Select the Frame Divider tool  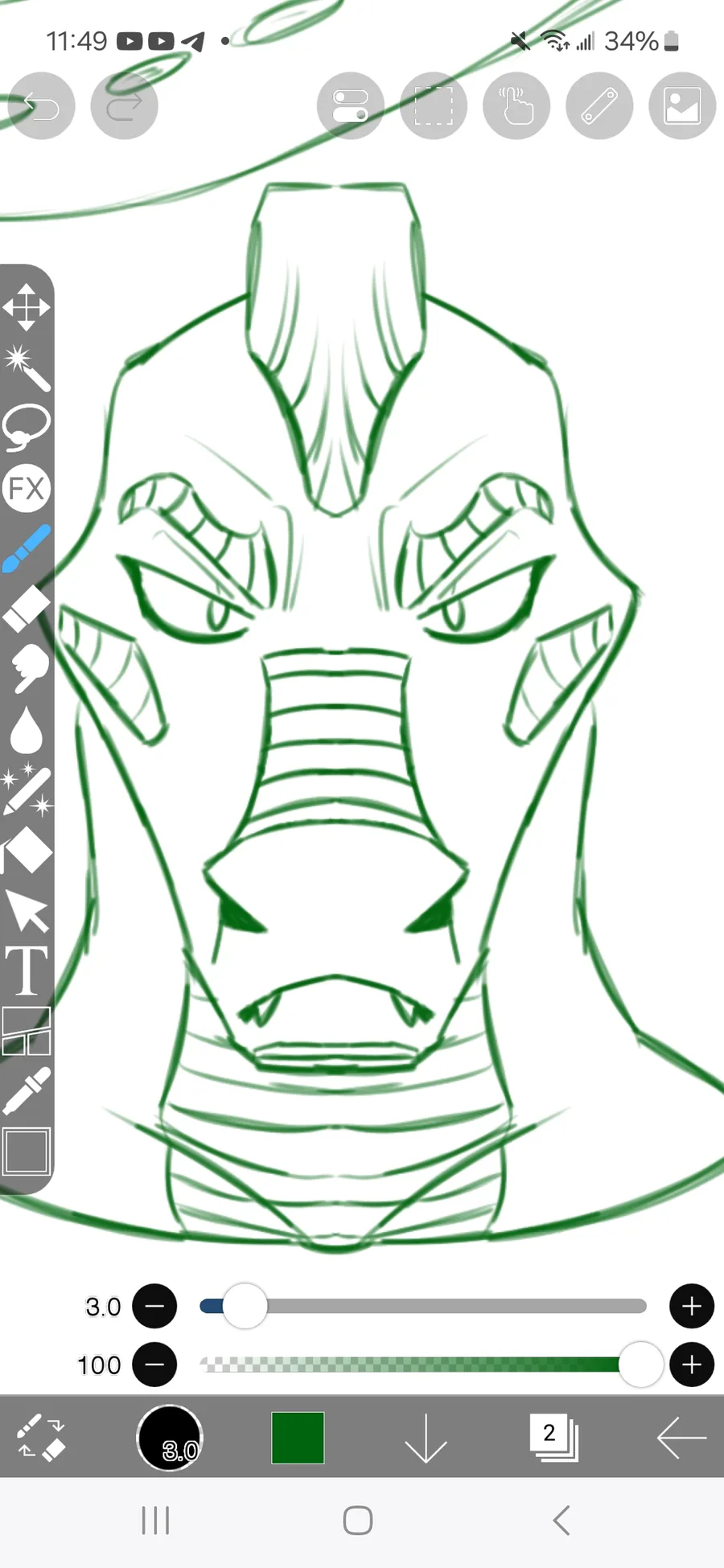point(26,1031)
